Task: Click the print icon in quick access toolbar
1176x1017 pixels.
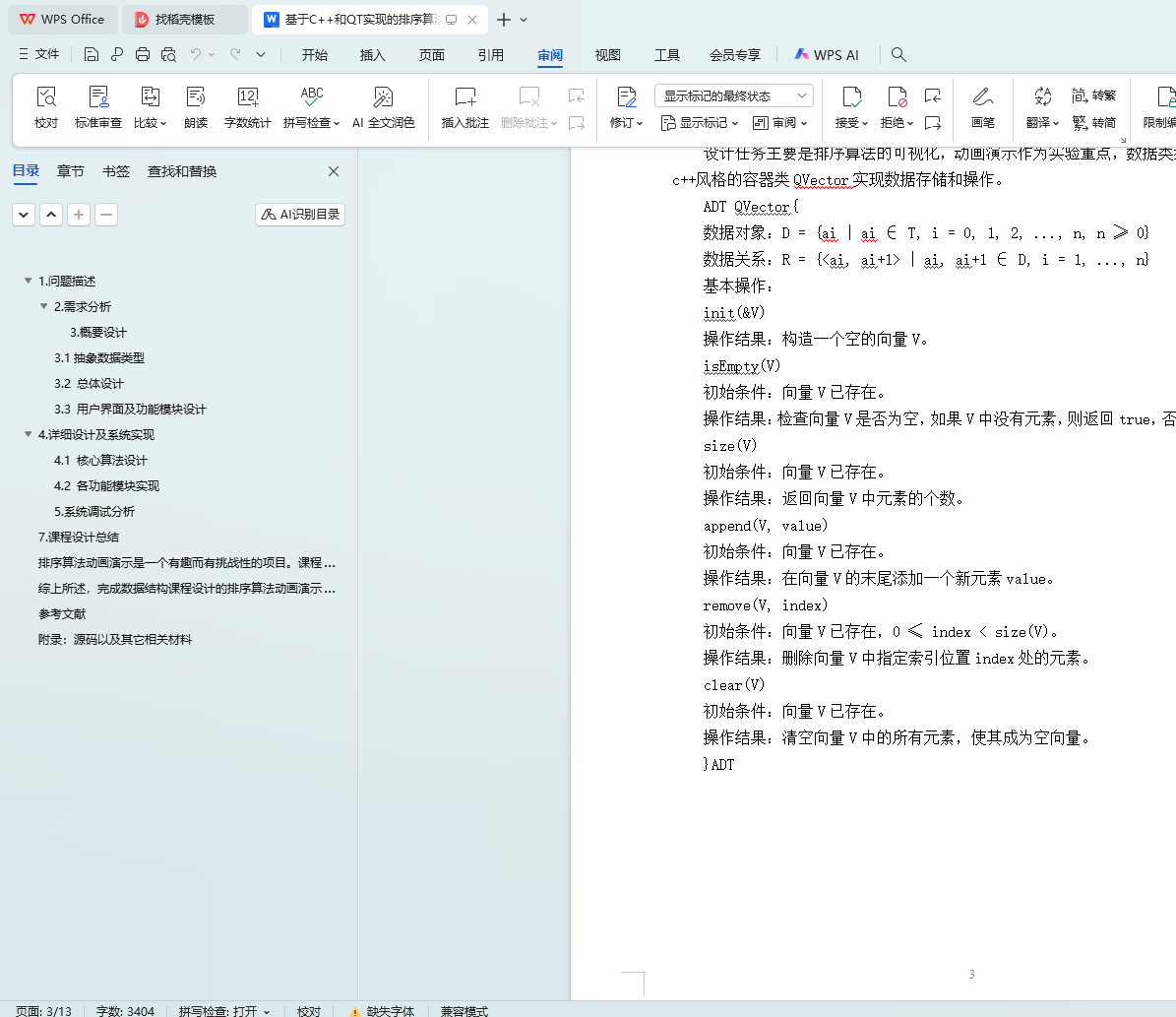Action: coord(143,55)
